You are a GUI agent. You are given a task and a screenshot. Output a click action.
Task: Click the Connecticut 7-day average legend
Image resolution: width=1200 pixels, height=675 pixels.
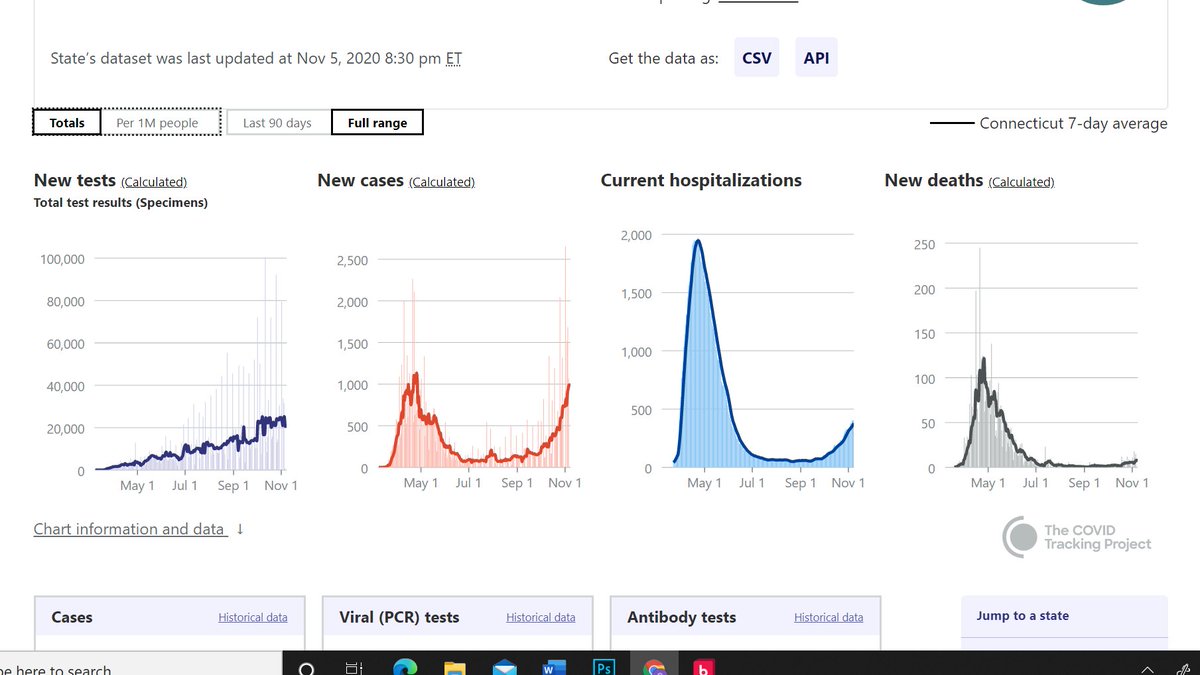[x=1049, y=123]
